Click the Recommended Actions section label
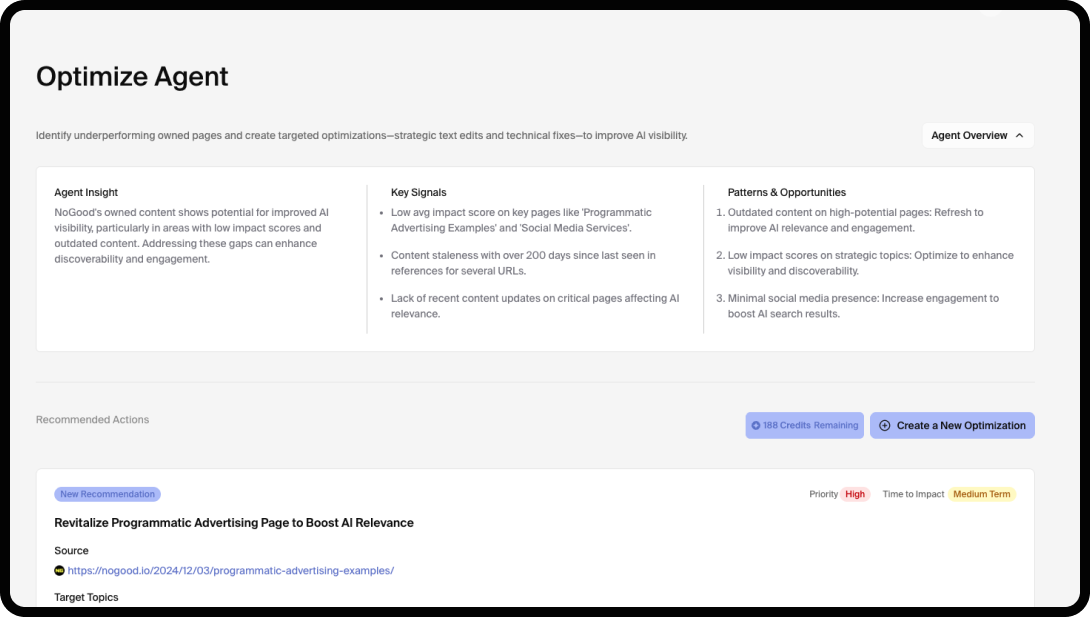Viewport: 1090px width, 617px height. 92,420
